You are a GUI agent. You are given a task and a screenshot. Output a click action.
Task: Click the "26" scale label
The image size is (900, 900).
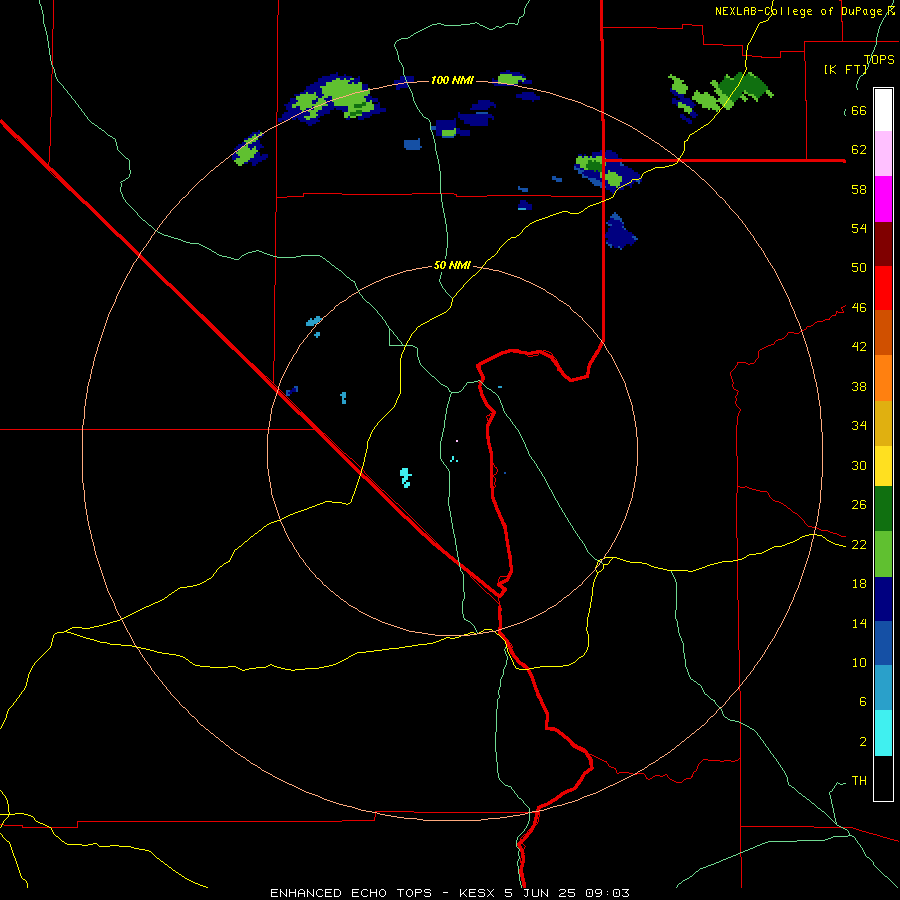(859, 505)
